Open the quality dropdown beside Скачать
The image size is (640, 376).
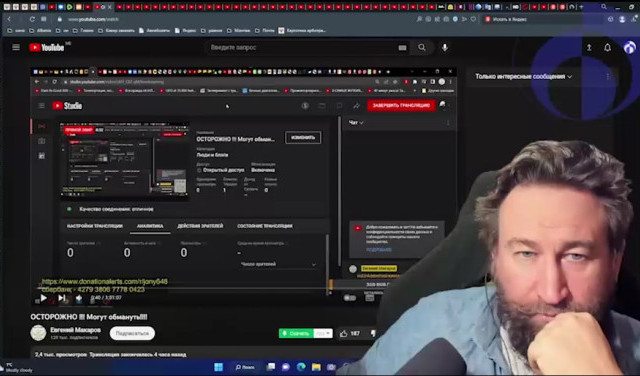click(323, 334)
